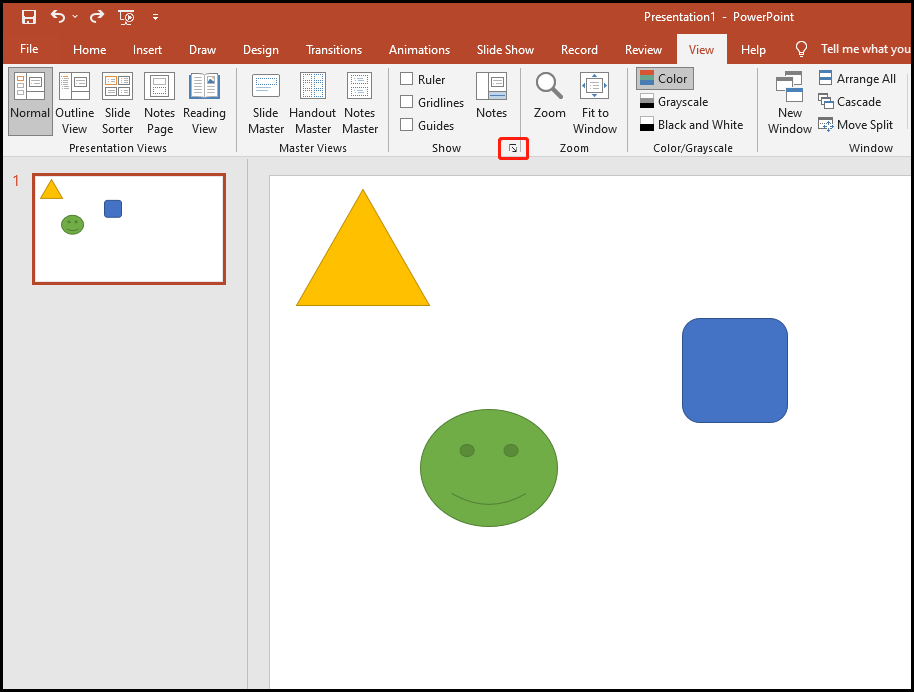Enable the Ruler
This screenshot has width=914, height=692.
(406, 79)
